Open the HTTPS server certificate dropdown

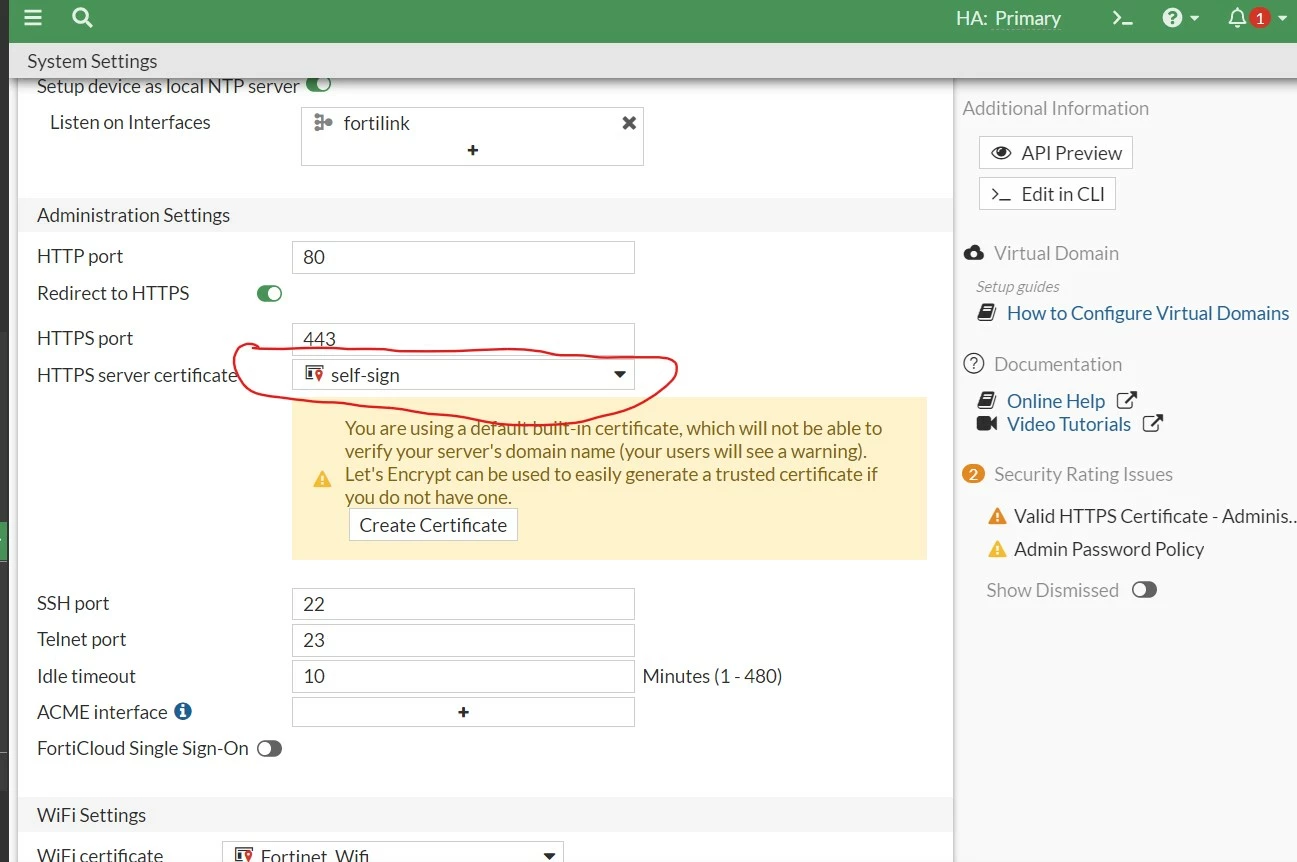pos(463,375)
